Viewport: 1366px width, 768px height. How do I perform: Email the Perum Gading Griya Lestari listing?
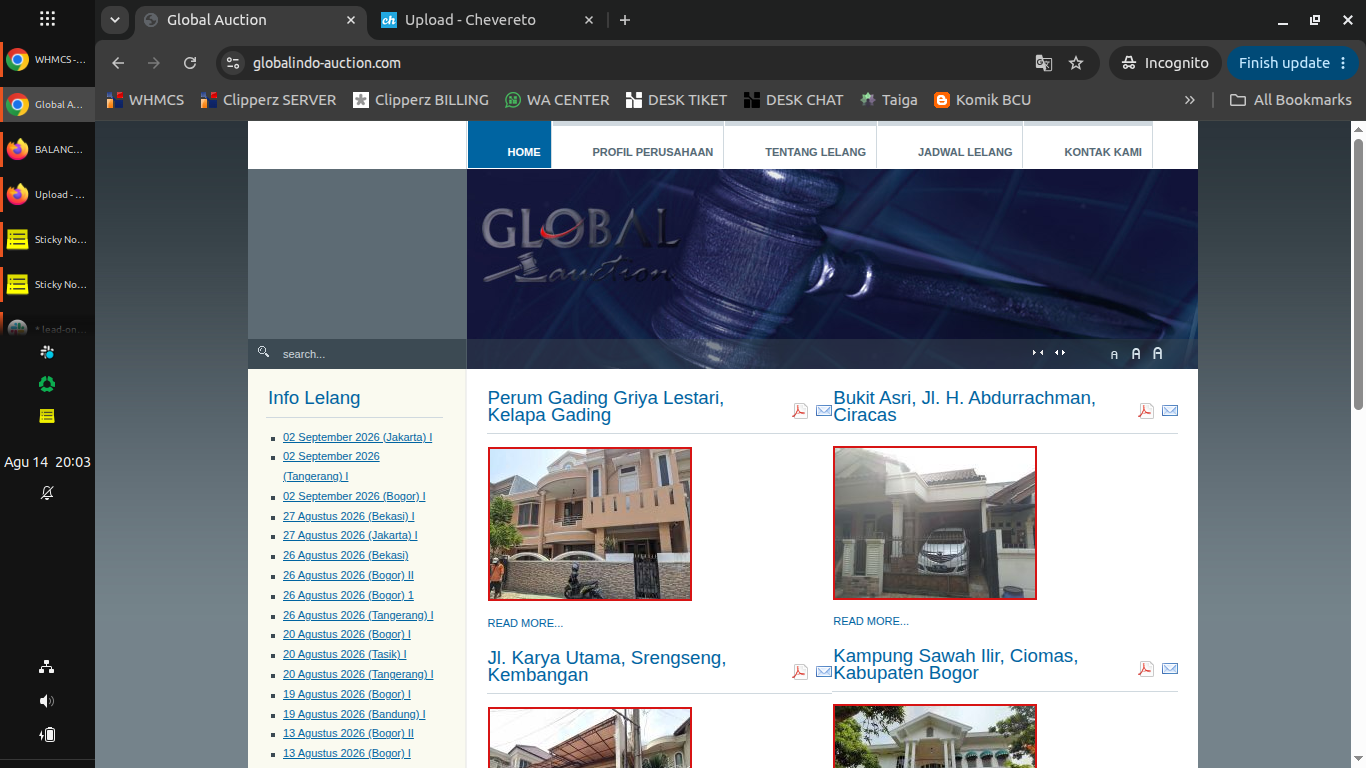coord(824,411)
